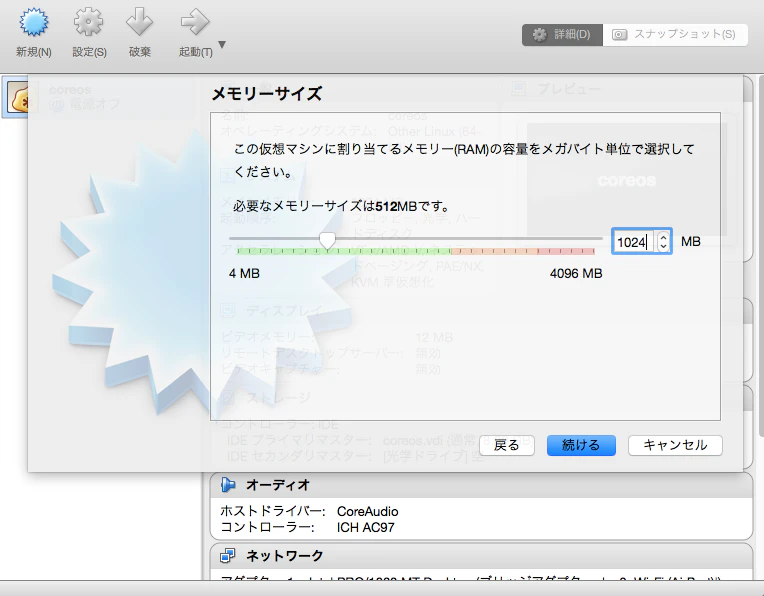The width and height of the screenshot is (764, 596).
Task: Click the memory size slider handle
Action: coord(327,240)
